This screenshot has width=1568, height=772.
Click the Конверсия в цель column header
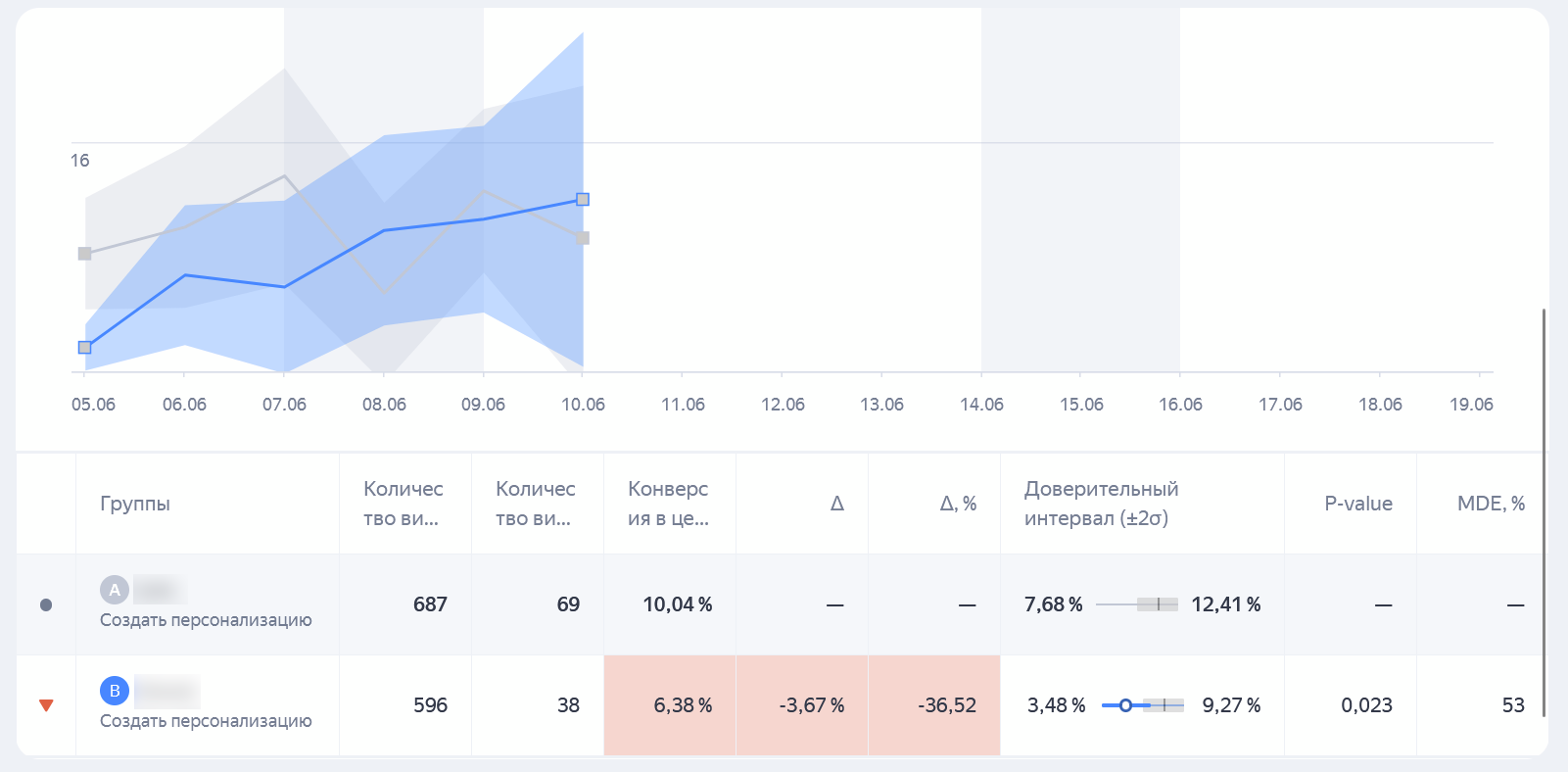pyautogui.click(x=668, y=504)
